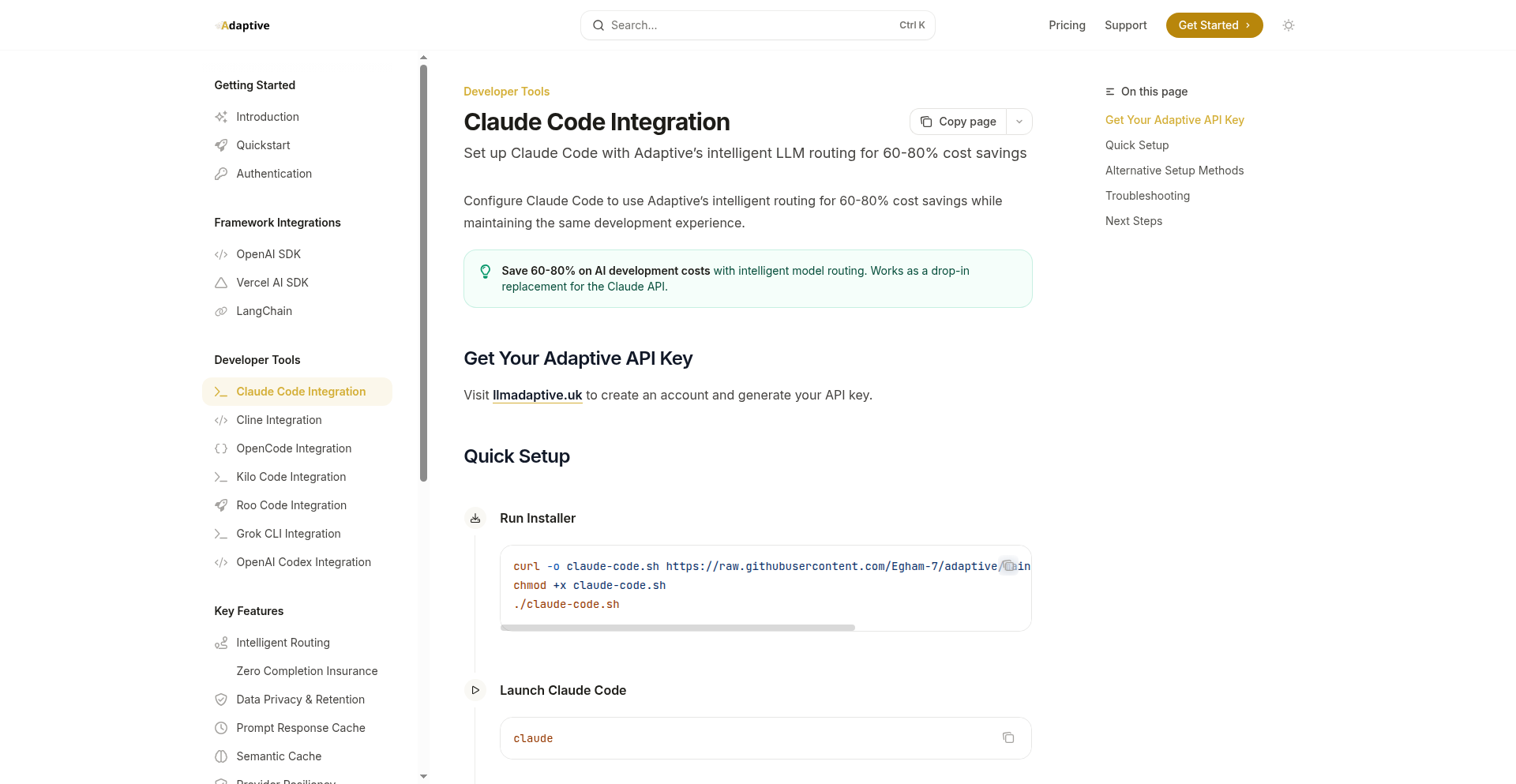Click the download icon at Run Installer step
Viewport: 1516px width, 784px height.
tap(475, 518)
